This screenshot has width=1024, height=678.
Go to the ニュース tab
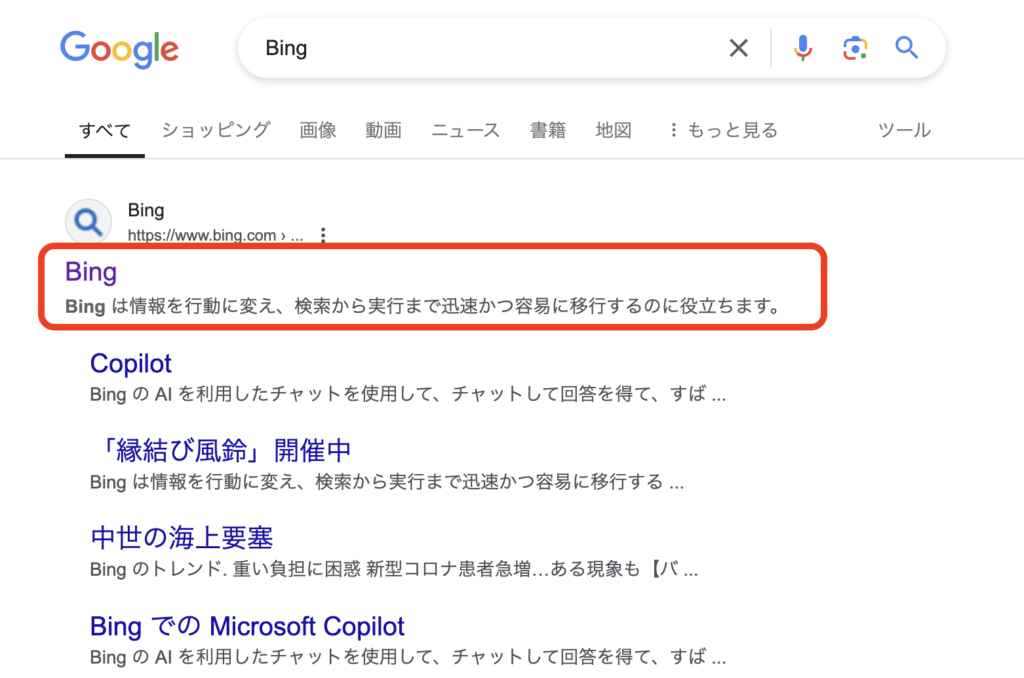click(x=466, y=130)
